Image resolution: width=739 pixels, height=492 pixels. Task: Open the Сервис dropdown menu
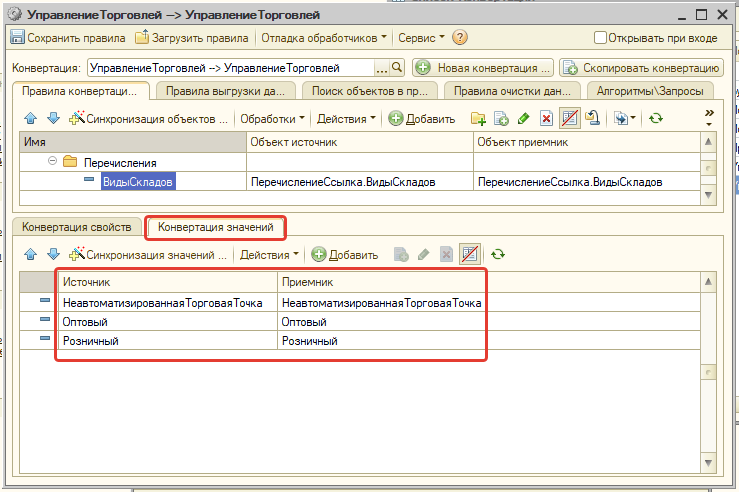point(421,38)
